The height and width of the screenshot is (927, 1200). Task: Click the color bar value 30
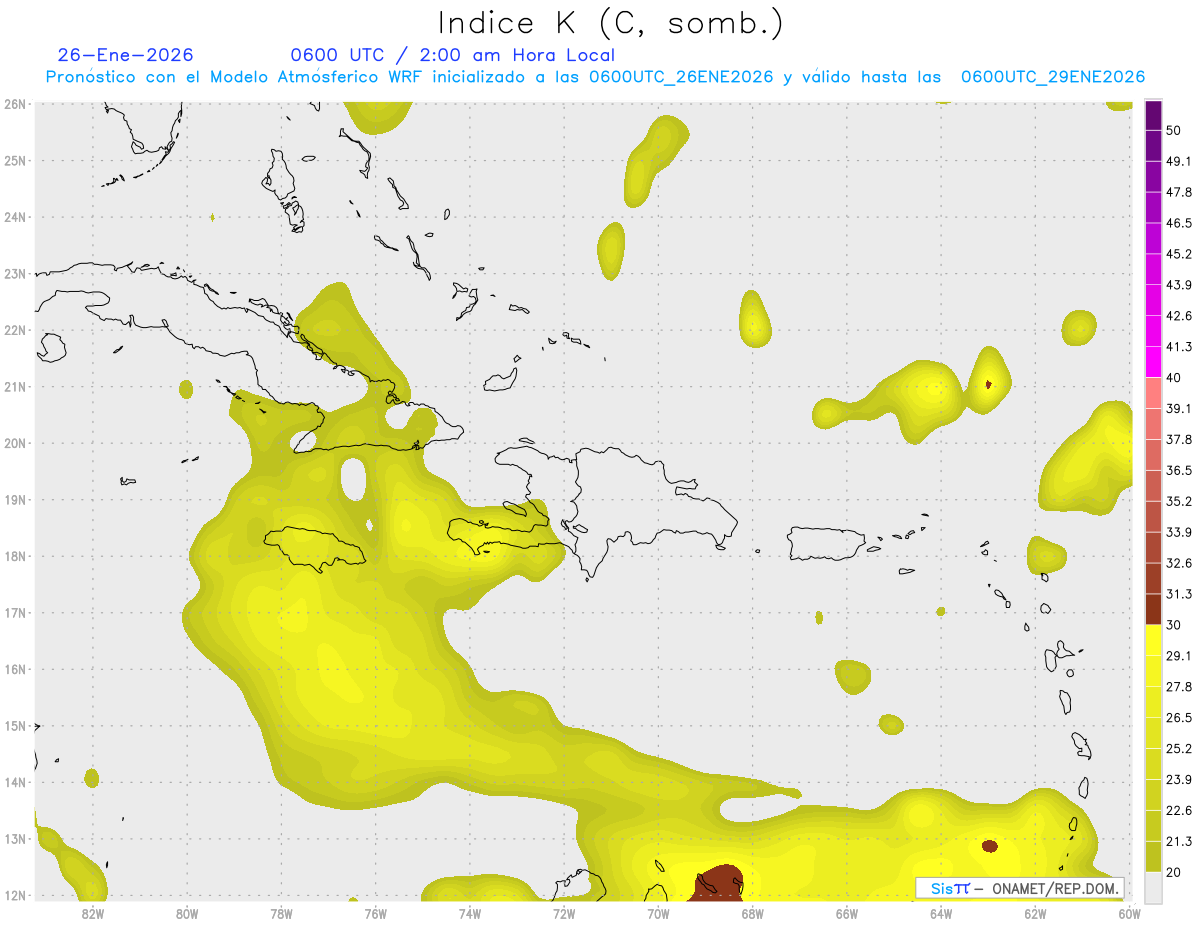(1175, 625)
